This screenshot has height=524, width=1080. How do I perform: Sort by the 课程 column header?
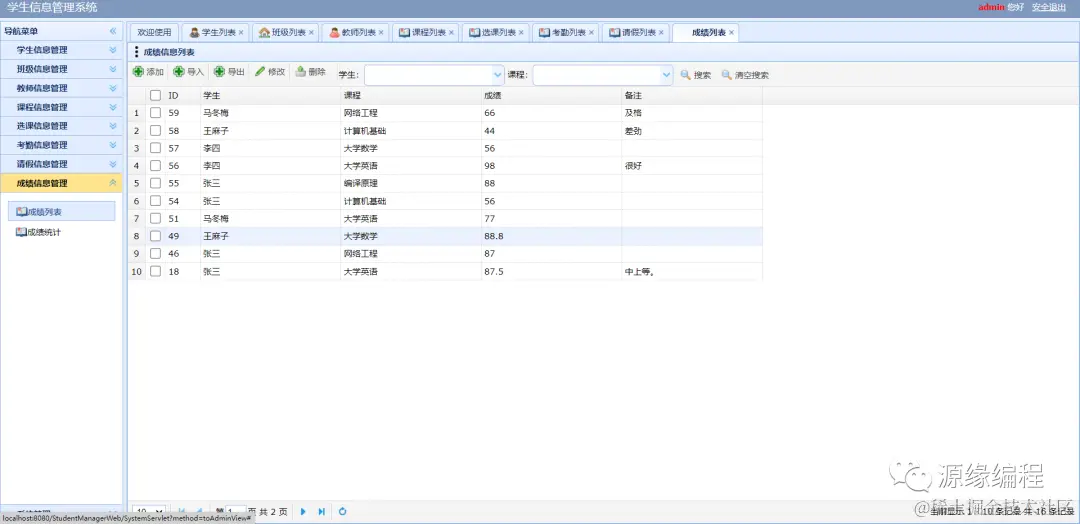[x=411, y=96]
